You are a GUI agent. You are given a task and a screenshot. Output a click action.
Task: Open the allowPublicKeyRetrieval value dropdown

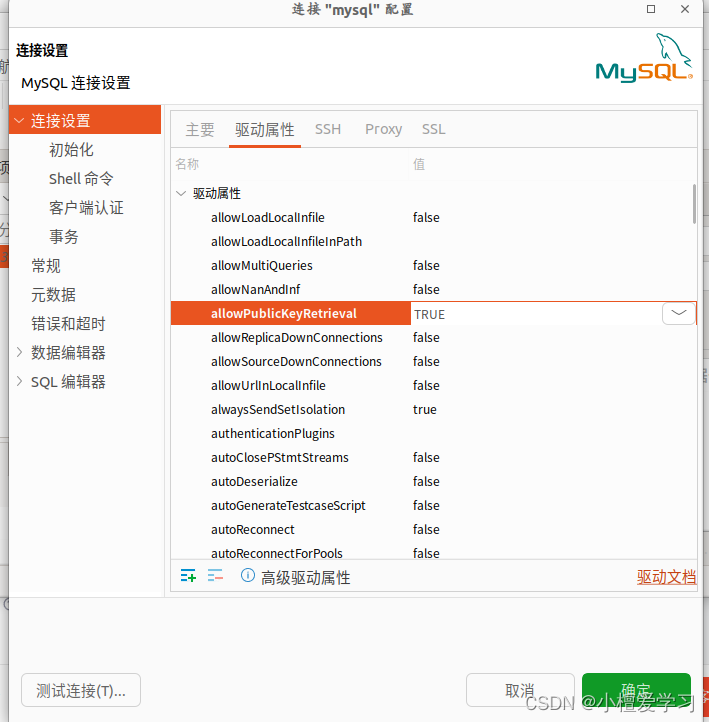(678, 313)
